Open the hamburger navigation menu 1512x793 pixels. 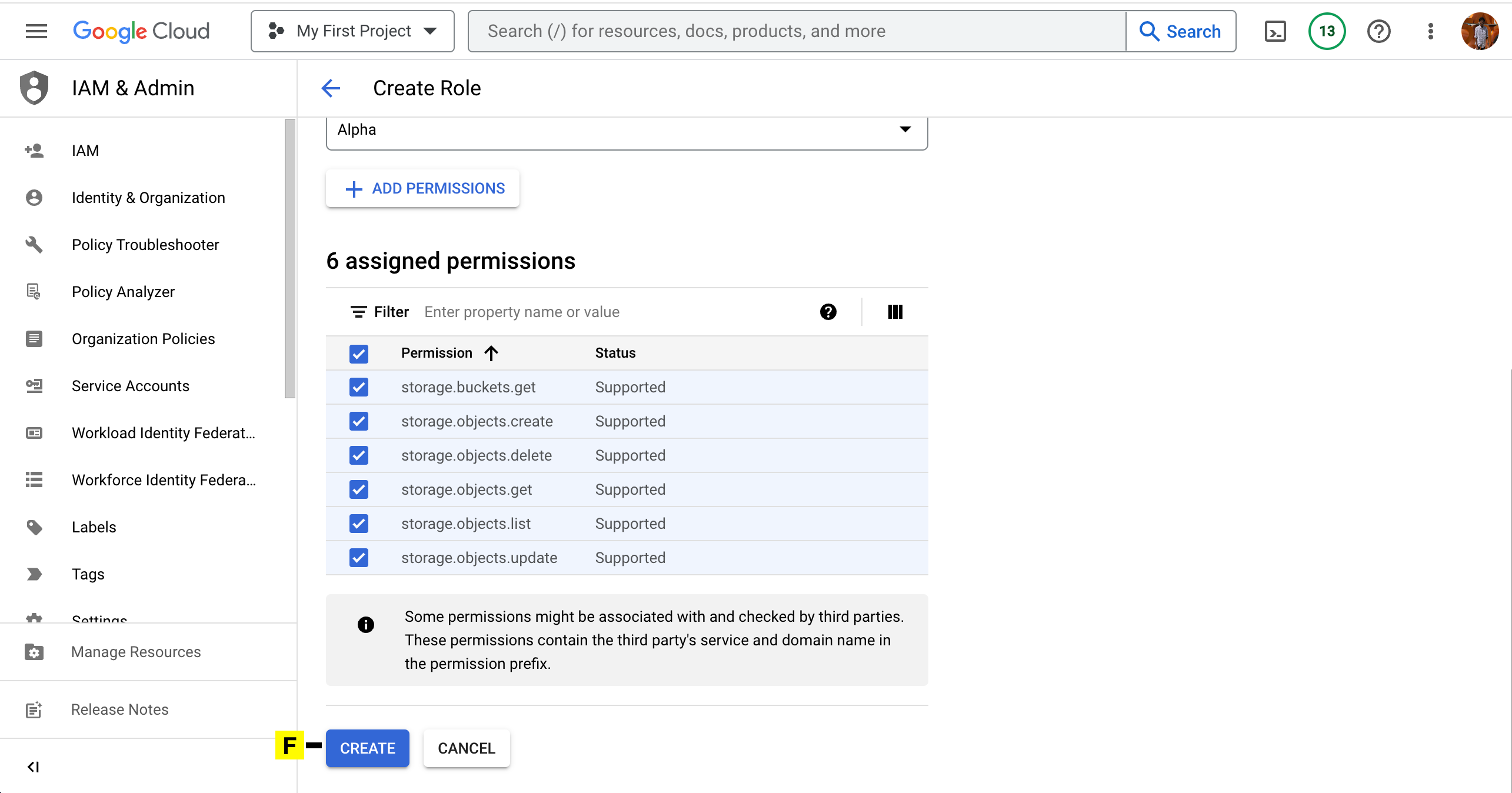pos(36,31)
